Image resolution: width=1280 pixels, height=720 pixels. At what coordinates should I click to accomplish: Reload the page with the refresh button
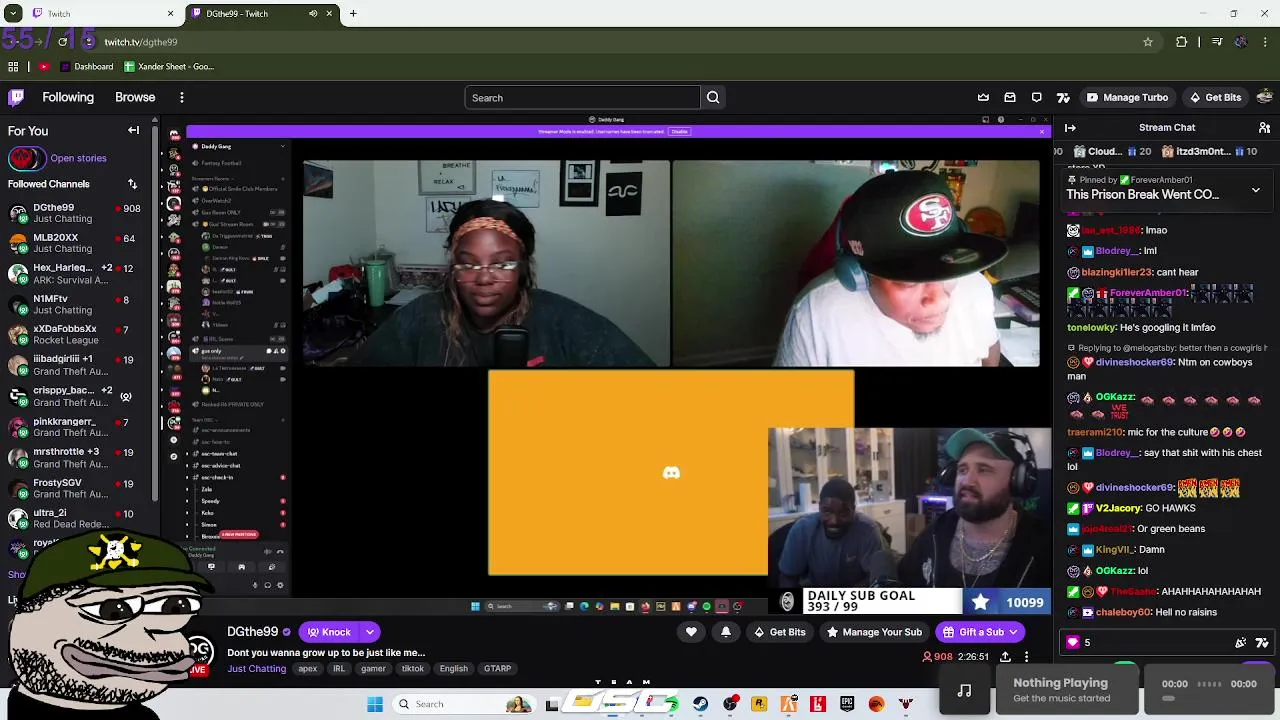point(62,42)
